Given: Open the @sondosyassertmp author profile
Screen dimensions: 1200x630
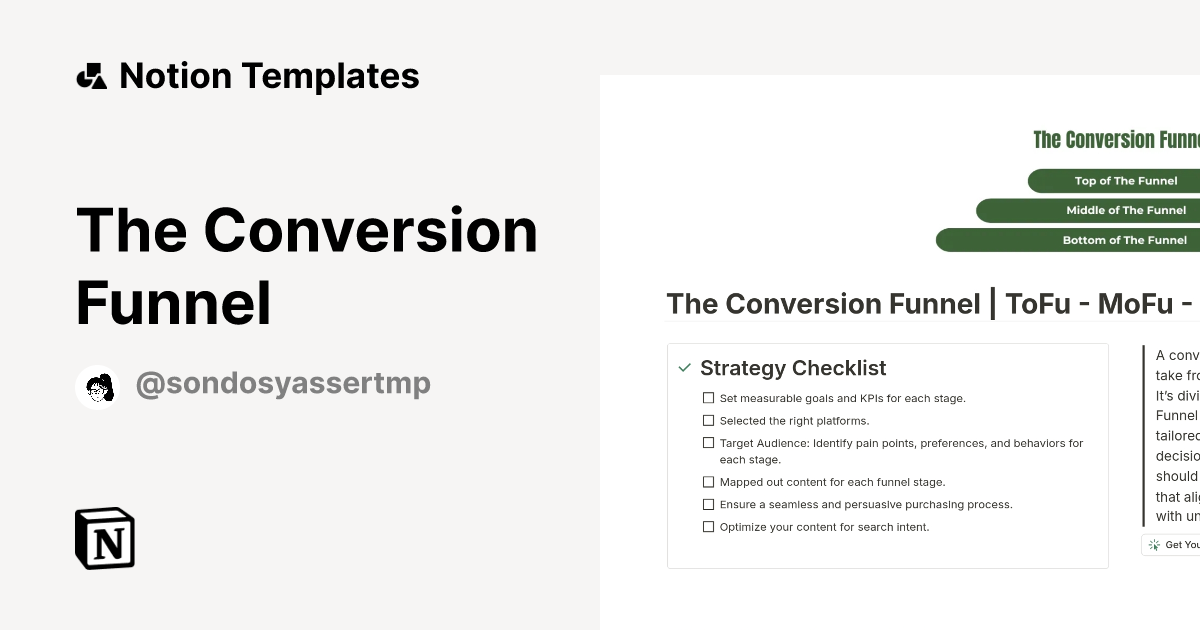Looking at the screenshot, I should coord(284,383).
